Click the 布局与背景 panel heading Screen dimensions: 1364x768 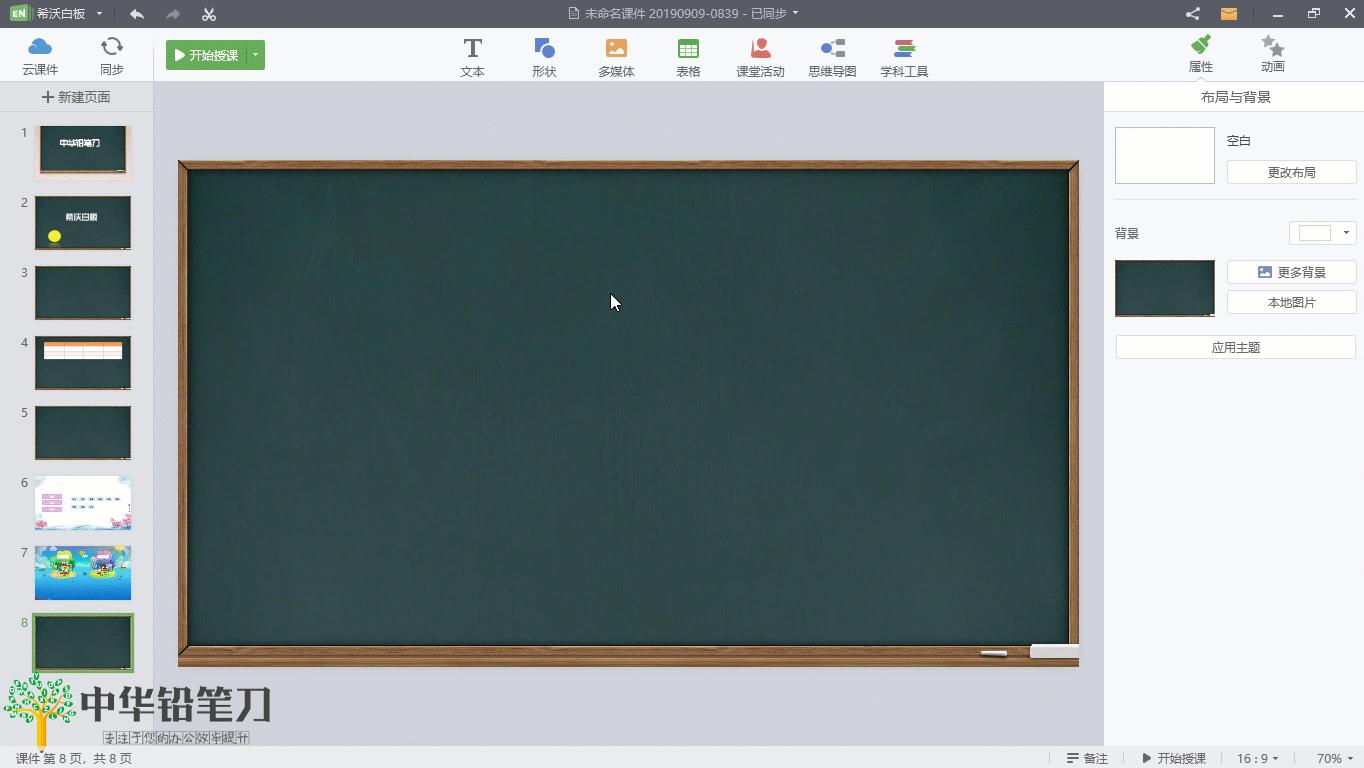[1235, 97]
